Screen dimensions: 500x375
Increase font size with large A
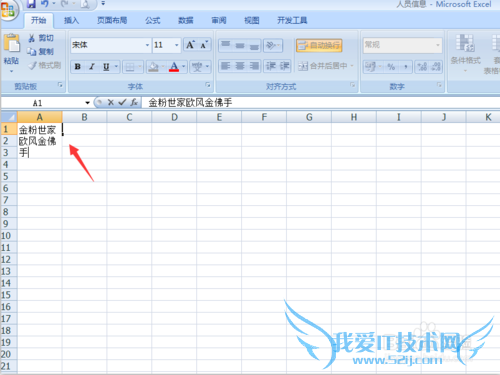click(190, 45)
